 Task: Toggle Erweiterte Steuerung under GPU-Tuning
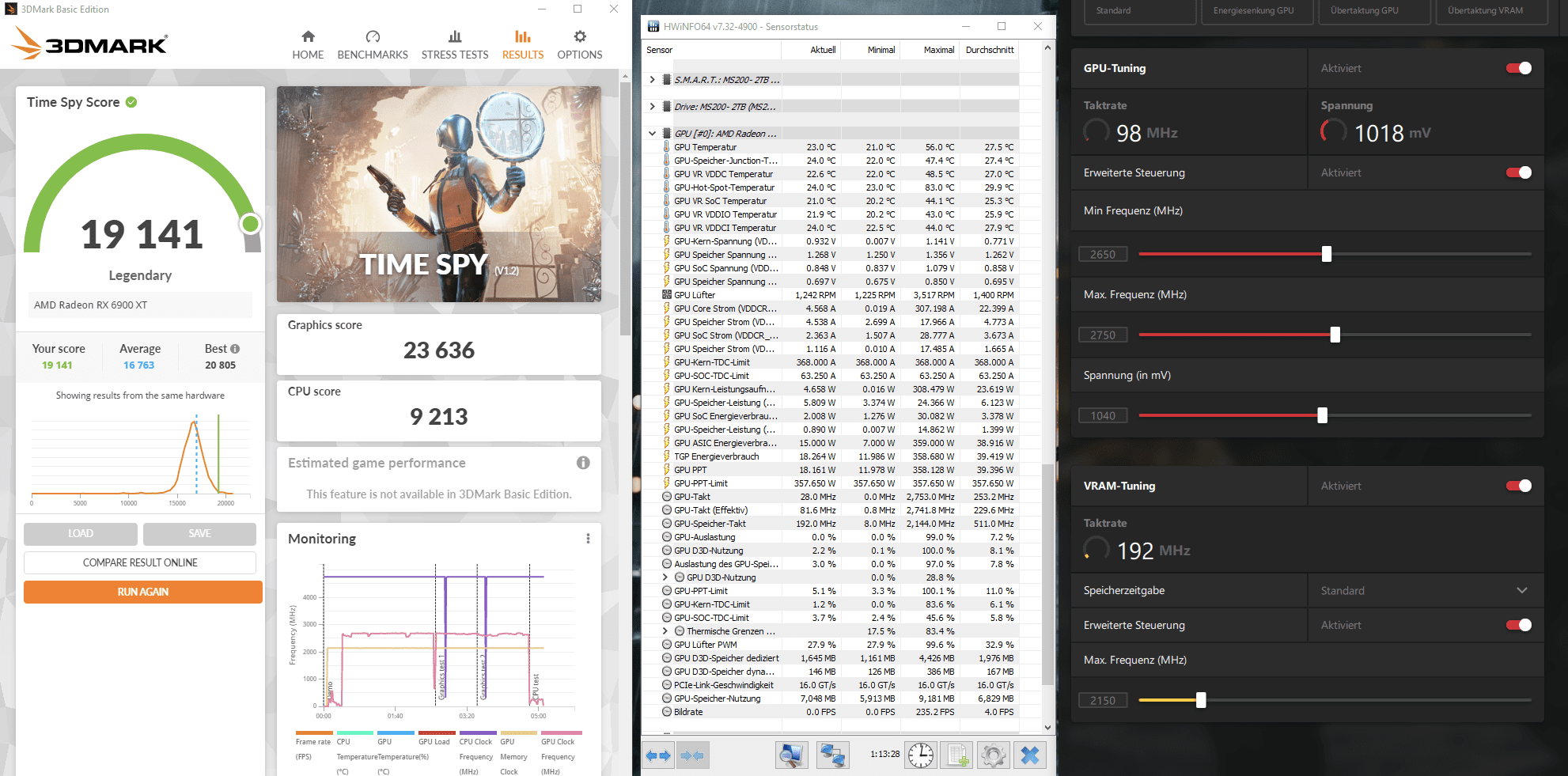pyautogui.click(x=1519, y=172)
